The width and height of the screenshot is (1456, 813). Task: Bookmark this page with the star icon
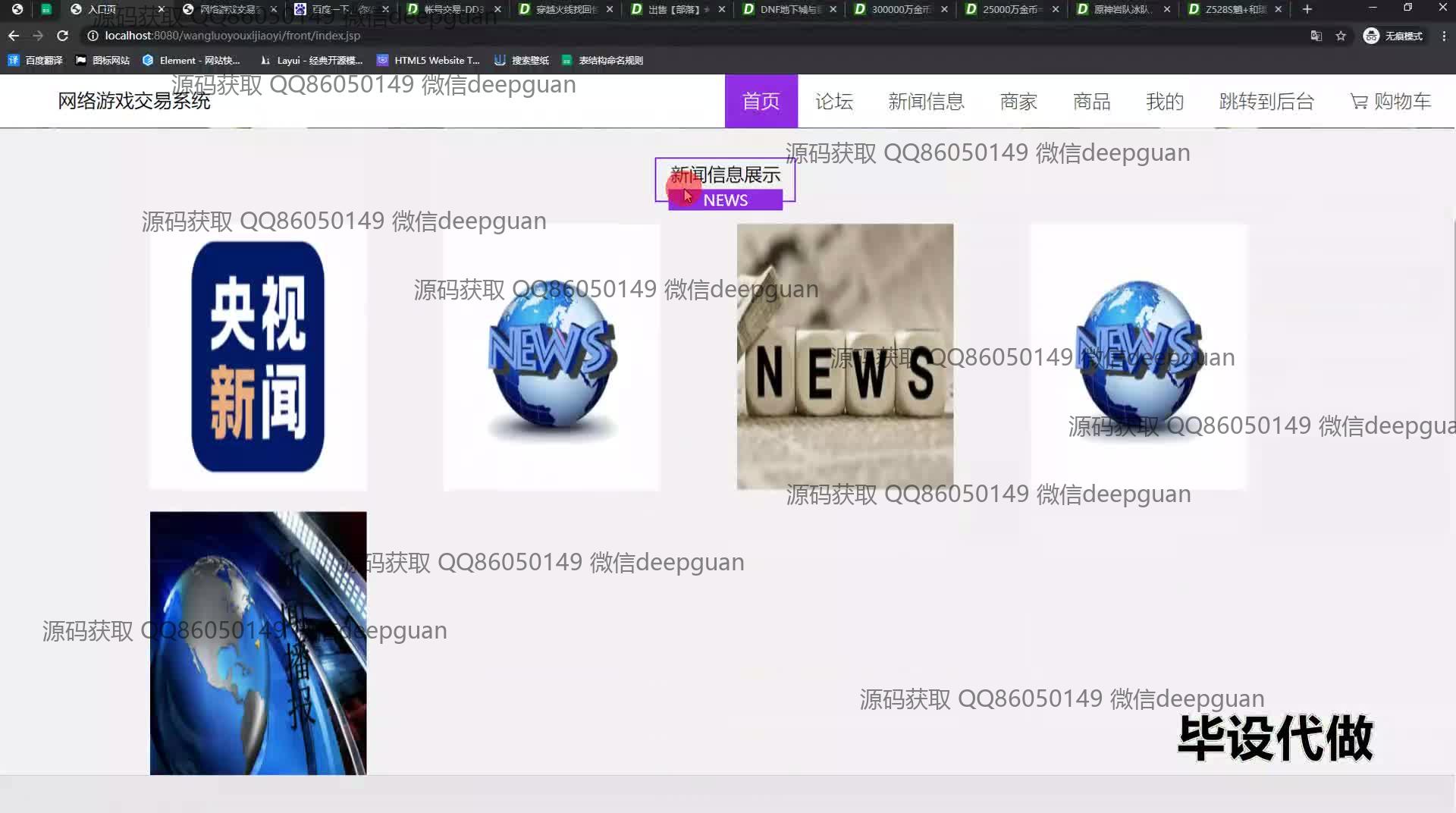[x=1341, y=36]
